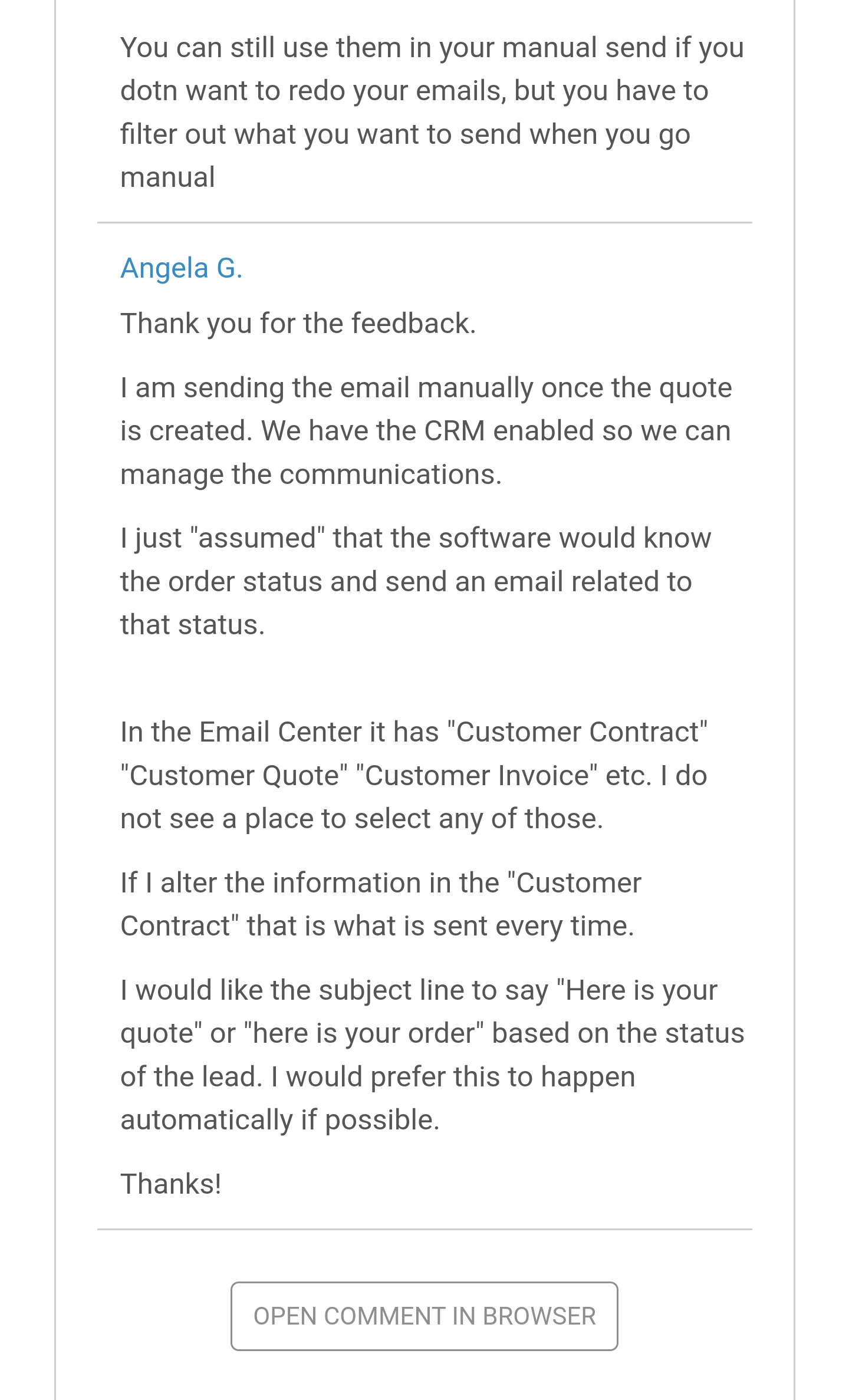Click the words "automatically if possible."

(280, 1119)
